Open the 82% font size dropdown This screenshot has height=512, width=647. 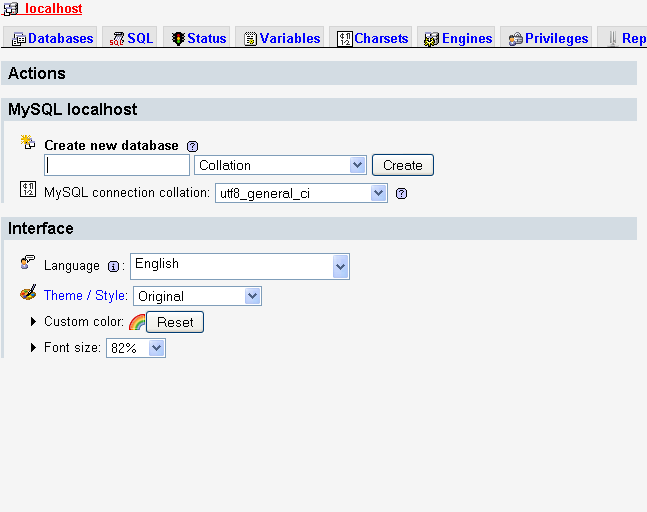pyautogui.click(x=136, y=348)
